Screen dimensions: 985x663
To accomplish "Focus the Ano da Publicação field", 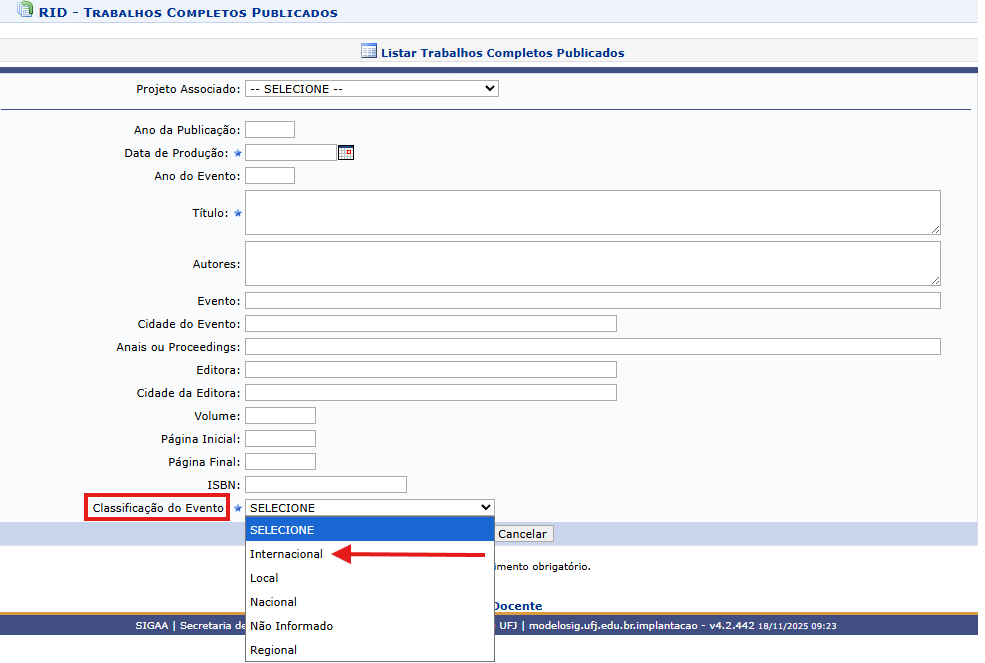I will (x=270, y=129).
